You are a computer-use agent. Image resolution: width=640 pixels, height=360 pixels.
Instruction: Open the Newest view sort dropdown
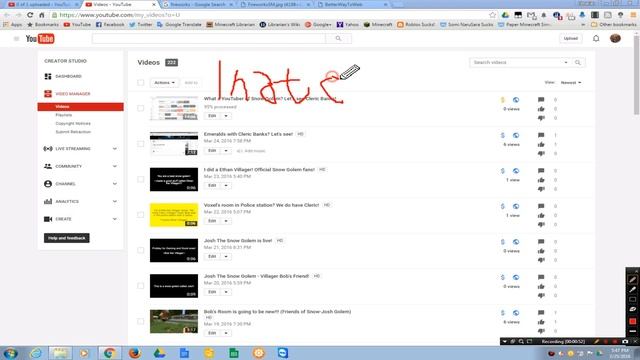pyautogui.click(x=571, y=82)
